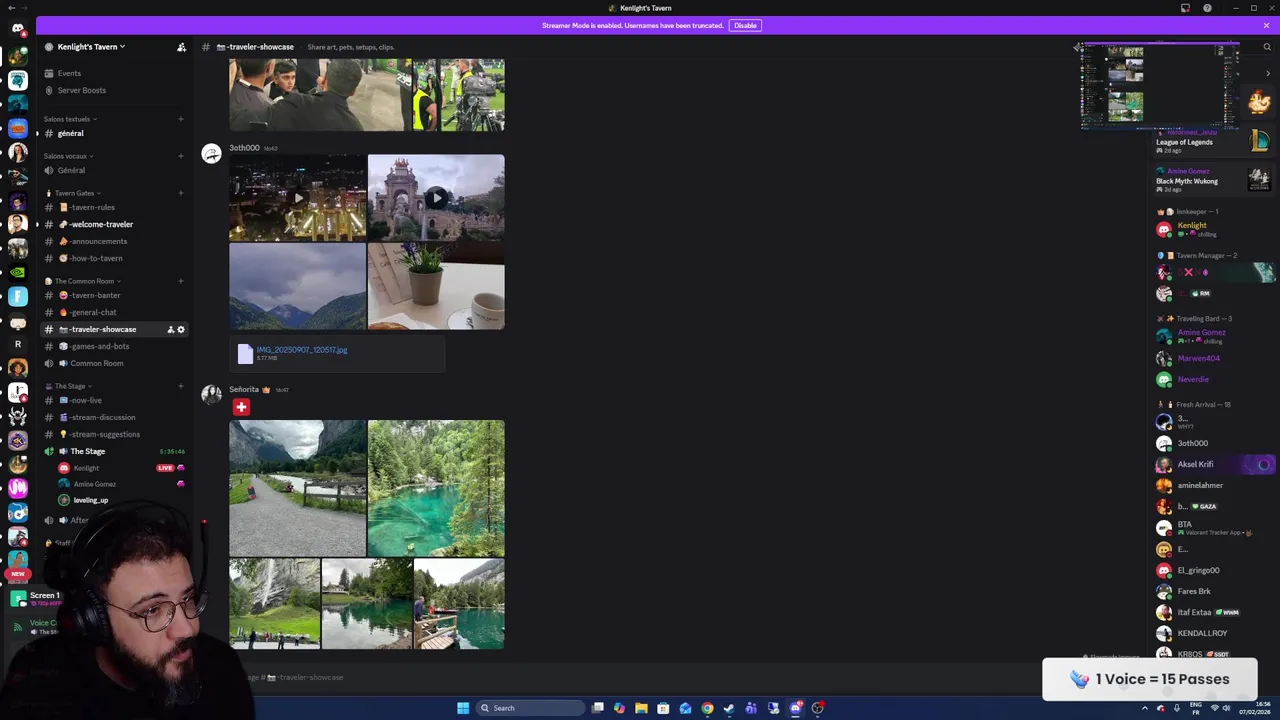Open the Events section
1280x720 pixels.
point(69,73)
